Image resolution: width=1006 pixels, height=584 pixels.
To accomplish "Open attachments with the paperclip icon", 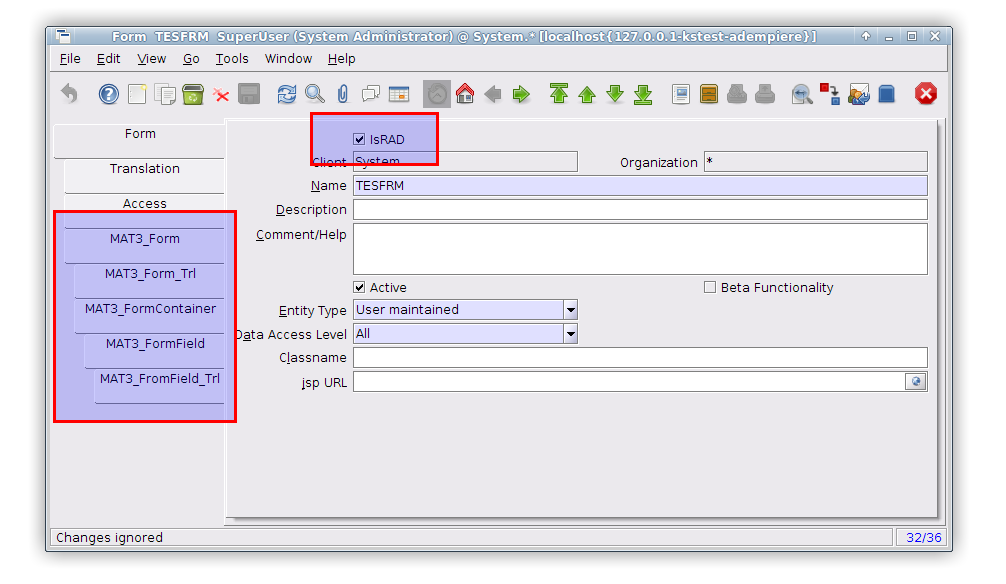I will (343, 94).
